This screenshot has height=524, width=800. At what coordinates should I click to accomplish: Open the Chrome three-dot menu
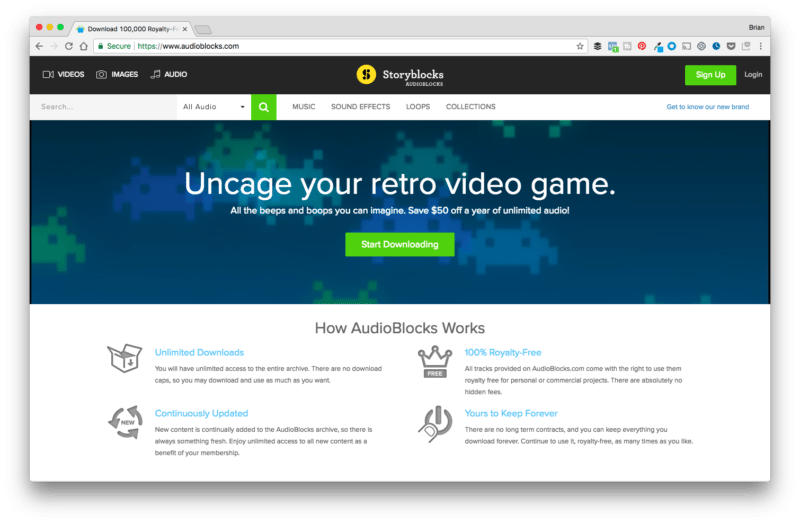(761, 46)
